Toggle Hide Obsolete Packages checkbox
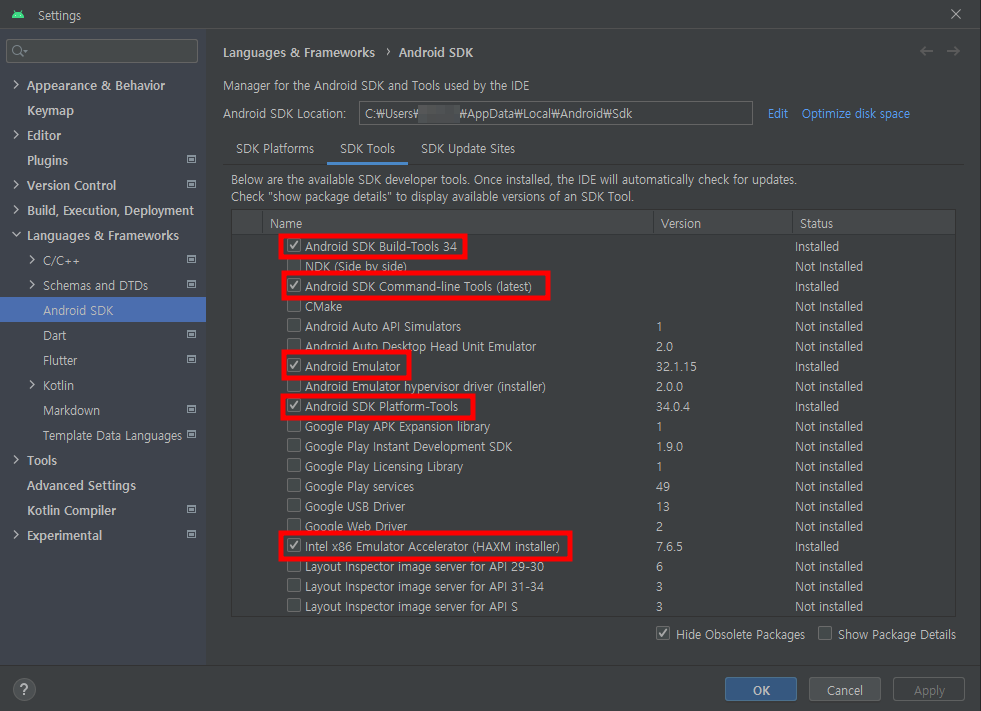This screenshot has height=711, width=981. click(663, 633)
